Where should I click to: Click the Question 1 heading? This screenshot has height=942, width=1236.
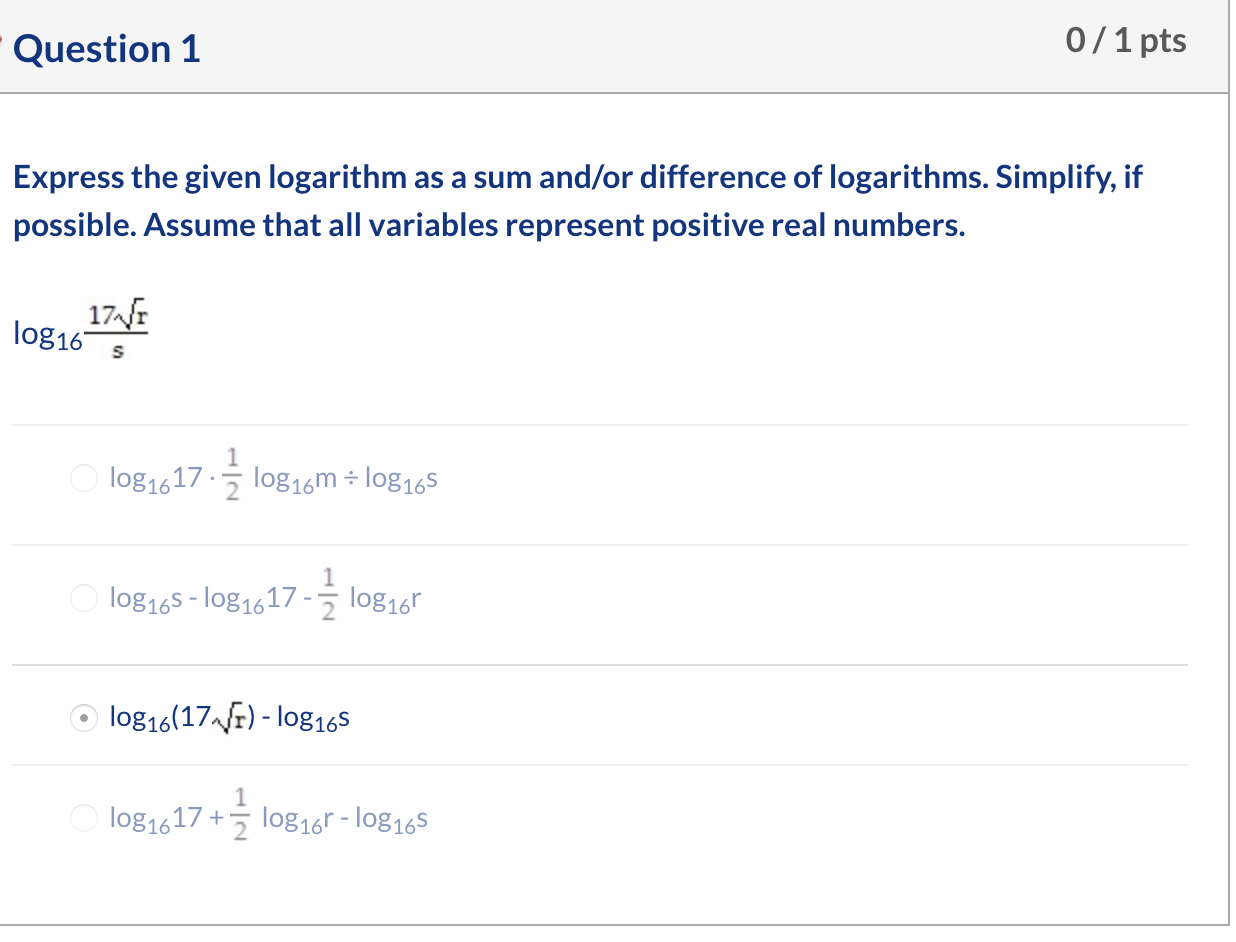pos(106,48)
